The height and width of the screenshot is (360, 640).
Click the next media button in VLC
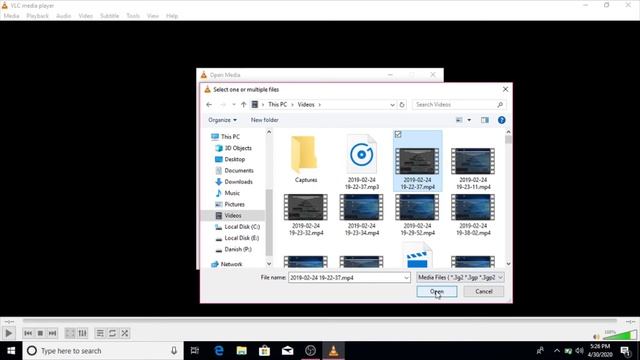pyautogui.click(x=52, y=333)
